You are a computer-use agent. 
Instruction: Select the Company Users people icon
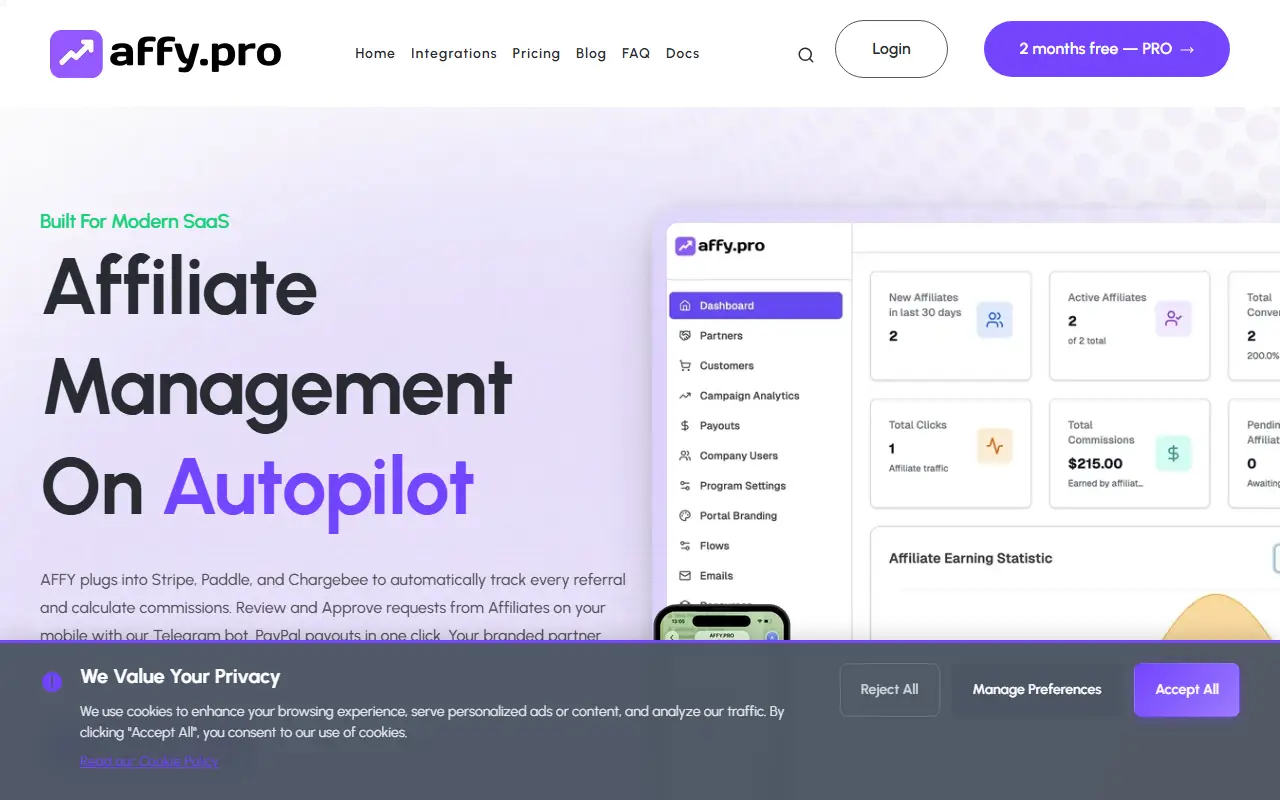(x=685, y=456)
